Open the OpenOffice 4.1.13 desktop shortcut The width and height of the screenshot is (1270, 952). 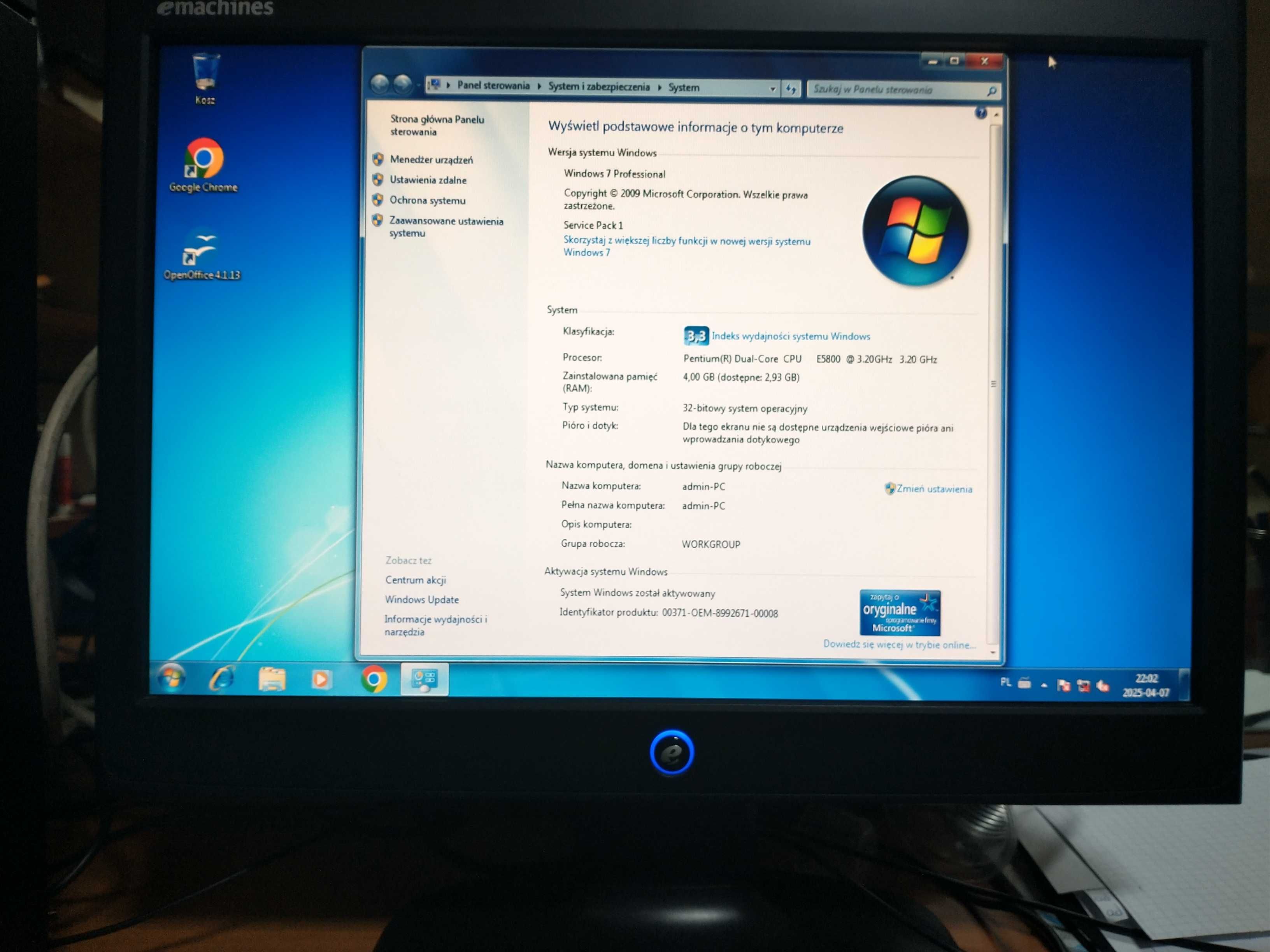202,255
